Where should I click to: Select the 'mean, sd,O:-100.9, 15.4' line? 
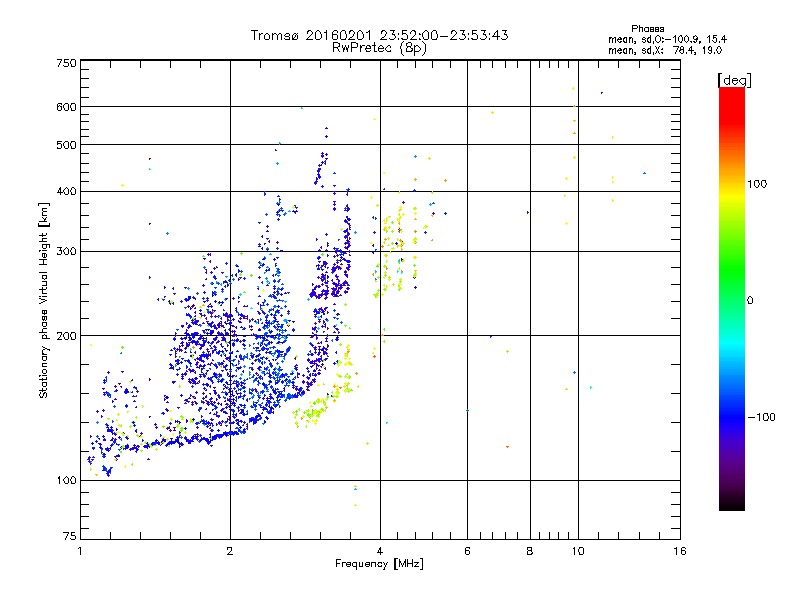(x=667, y=39)
